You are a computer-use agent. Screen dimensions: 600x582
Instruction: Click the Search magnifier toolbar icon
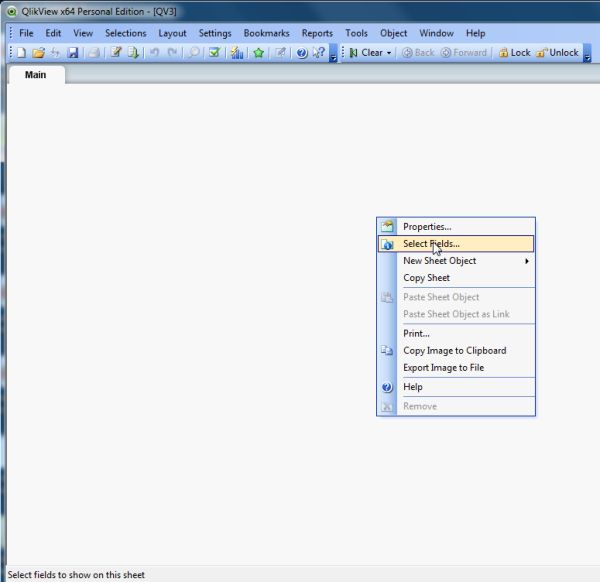coord(194,52)
